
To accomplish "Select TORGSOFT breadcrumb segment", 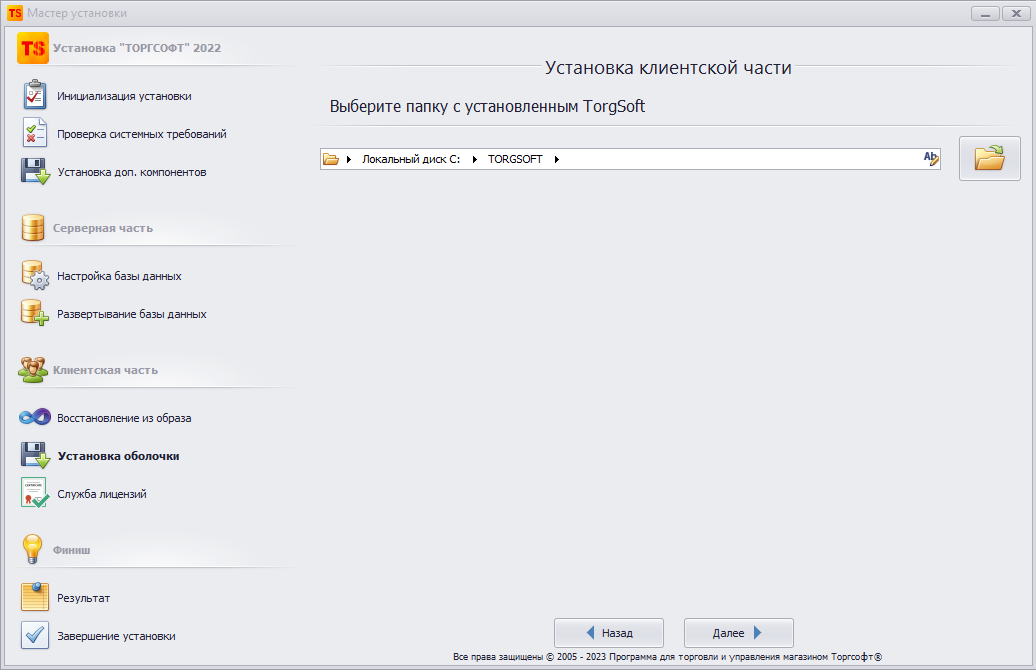I will tap(515, 159).
